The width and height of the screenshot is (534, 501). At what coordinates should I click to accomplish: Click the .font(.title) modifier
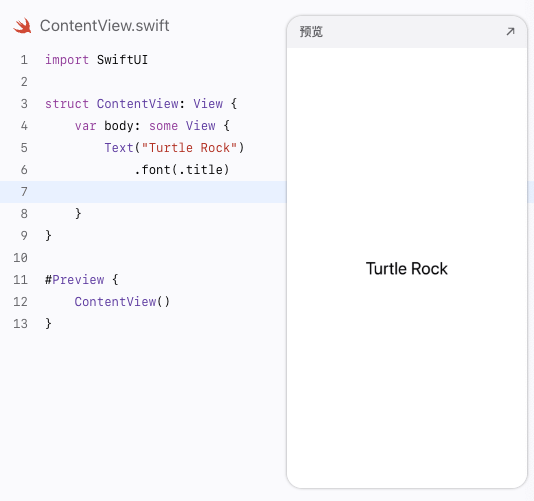click(182, 170)
